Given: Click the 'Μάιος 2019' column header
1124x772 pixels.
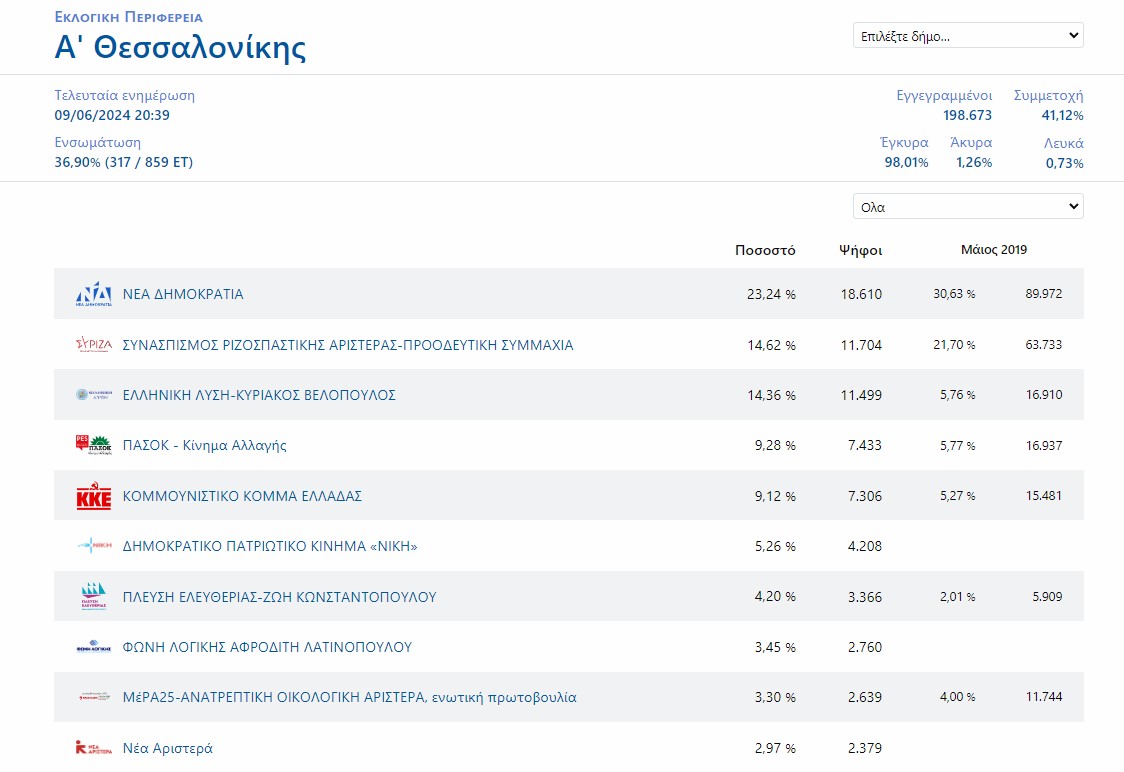Looking at the screenshot, I should click(993, 250).
